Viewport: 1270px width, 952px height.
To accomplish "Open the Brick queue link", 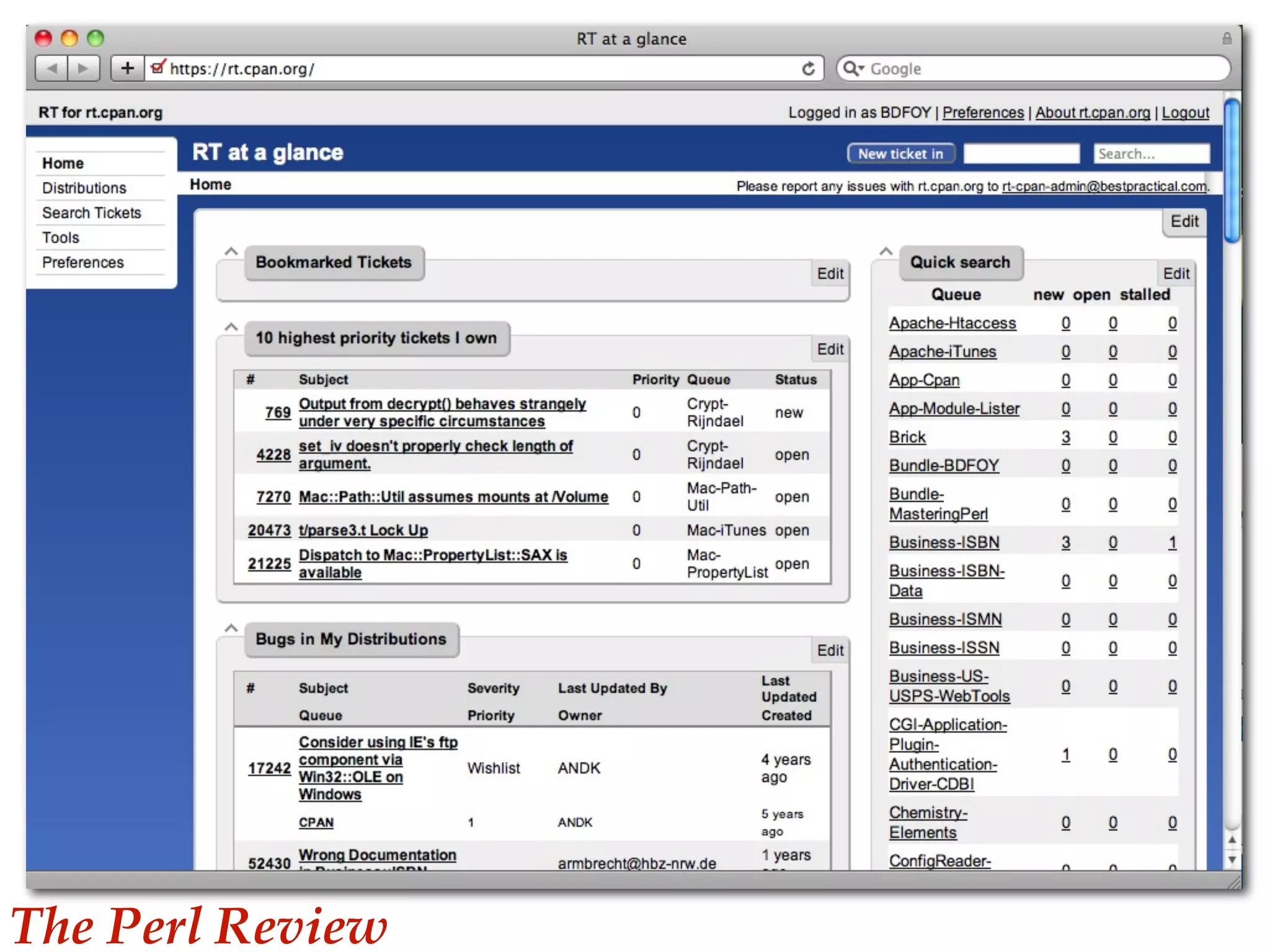I will point(907,437).
